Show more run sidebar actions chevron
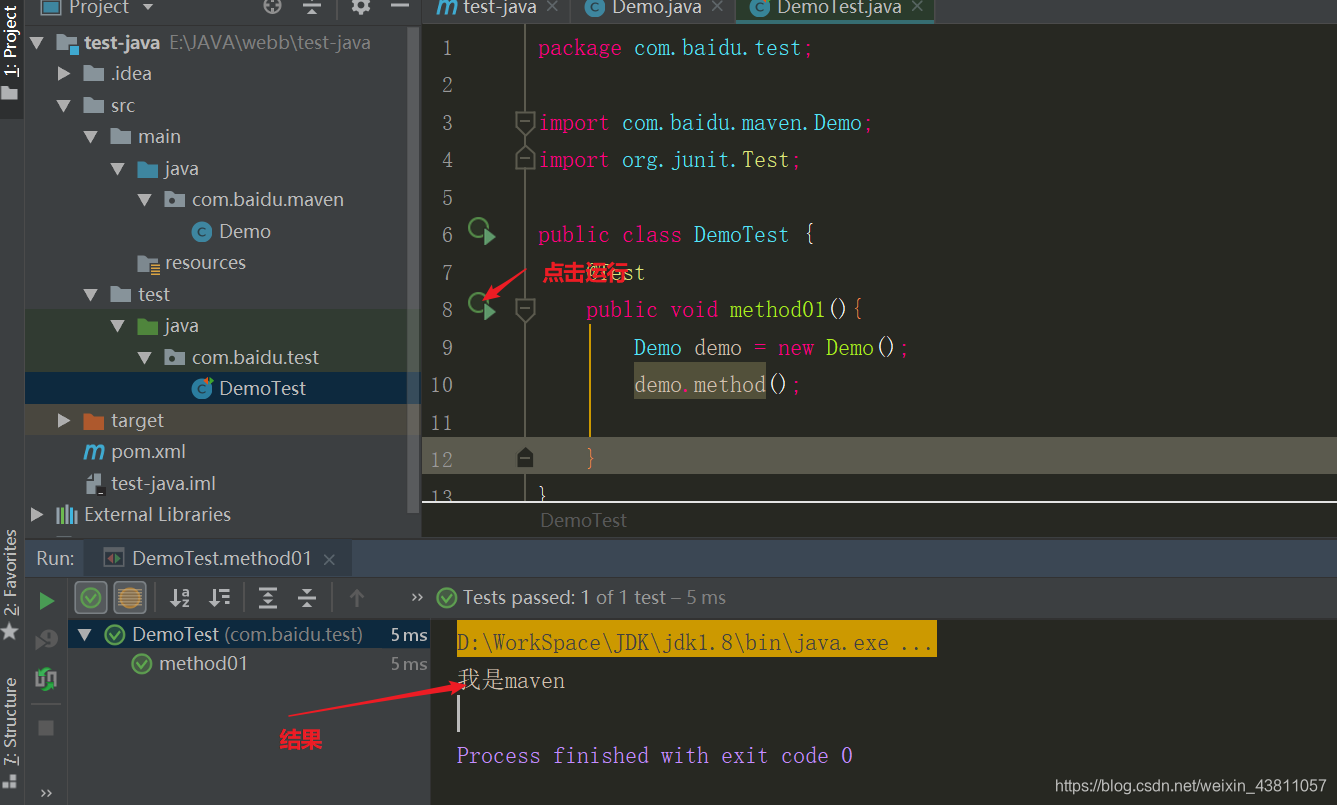This screenshot has height=805, width=1337. click(46, 793)
